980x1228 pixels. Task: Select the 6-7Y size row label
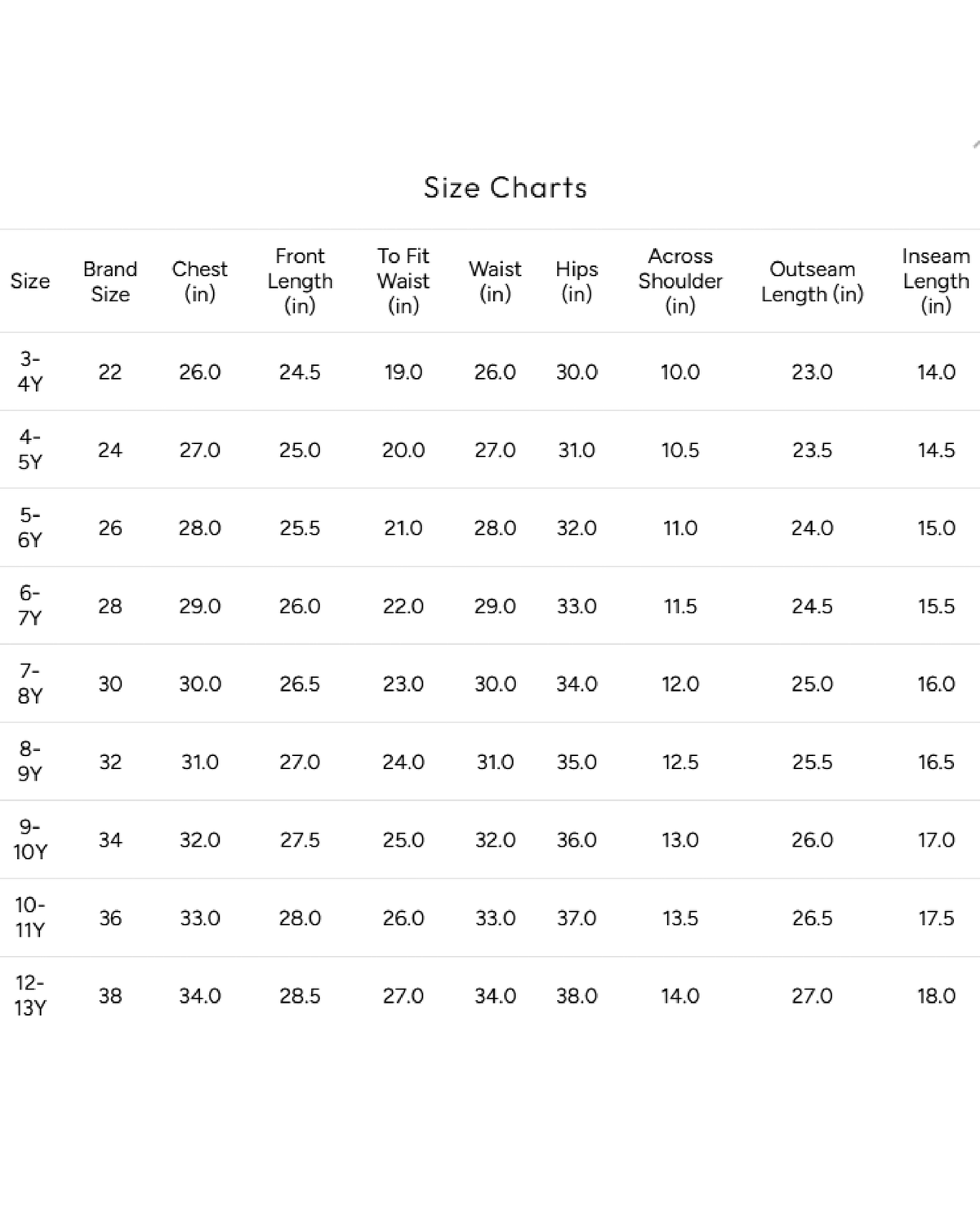click(30, 606)
